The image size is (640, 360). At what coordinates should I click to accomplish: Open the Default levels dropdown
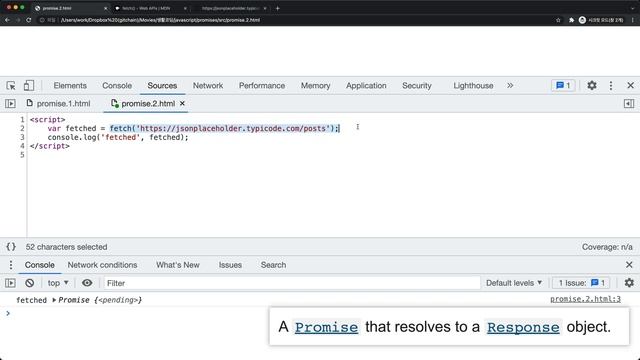514,283
